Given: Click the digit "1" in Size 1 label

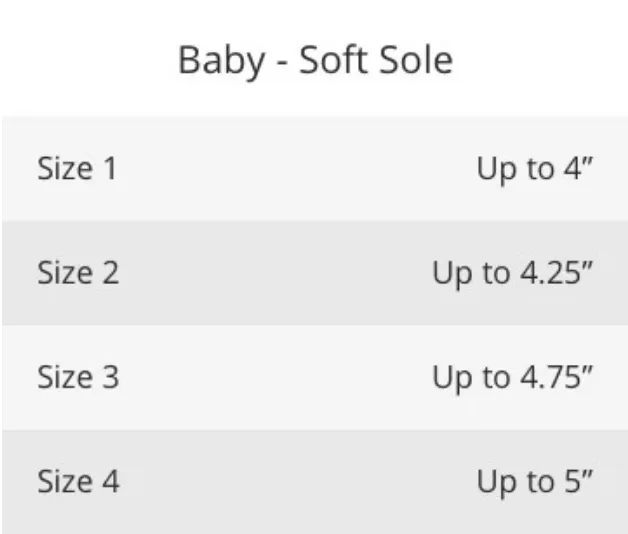Looking at the screenshot, I should (x=110, y=168).
